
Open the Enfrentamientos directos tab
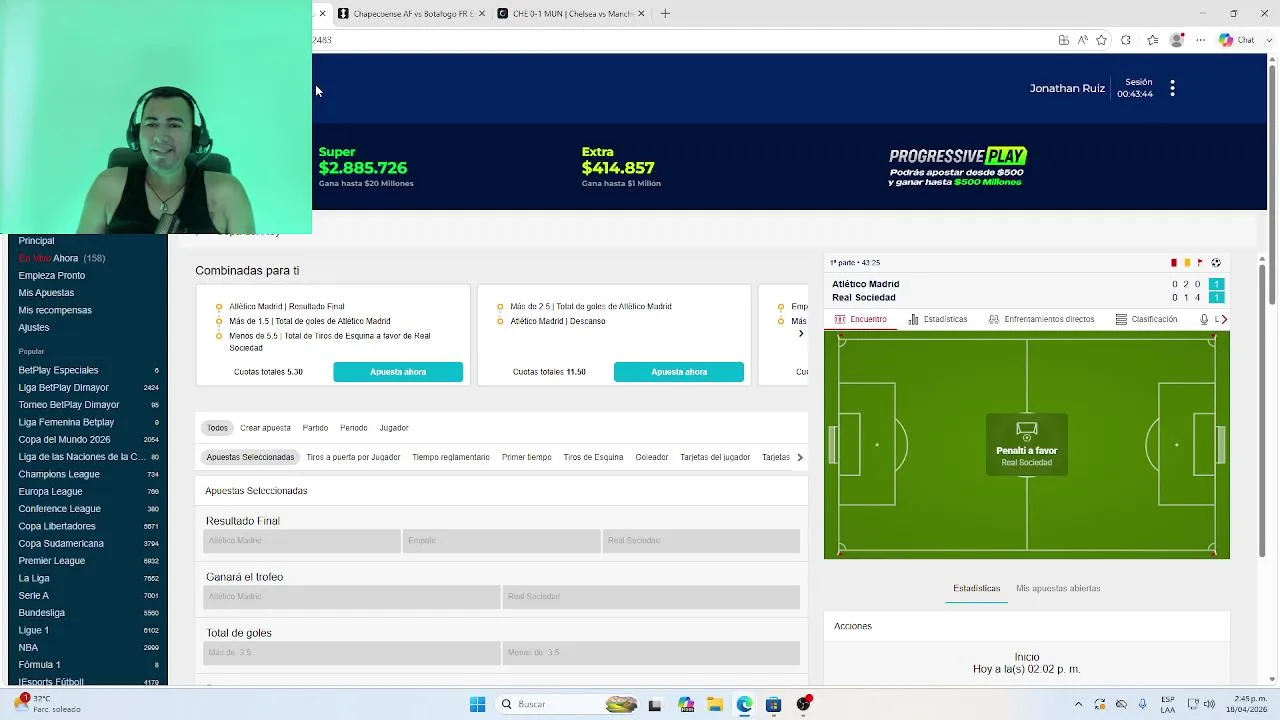click(1042, 319)
